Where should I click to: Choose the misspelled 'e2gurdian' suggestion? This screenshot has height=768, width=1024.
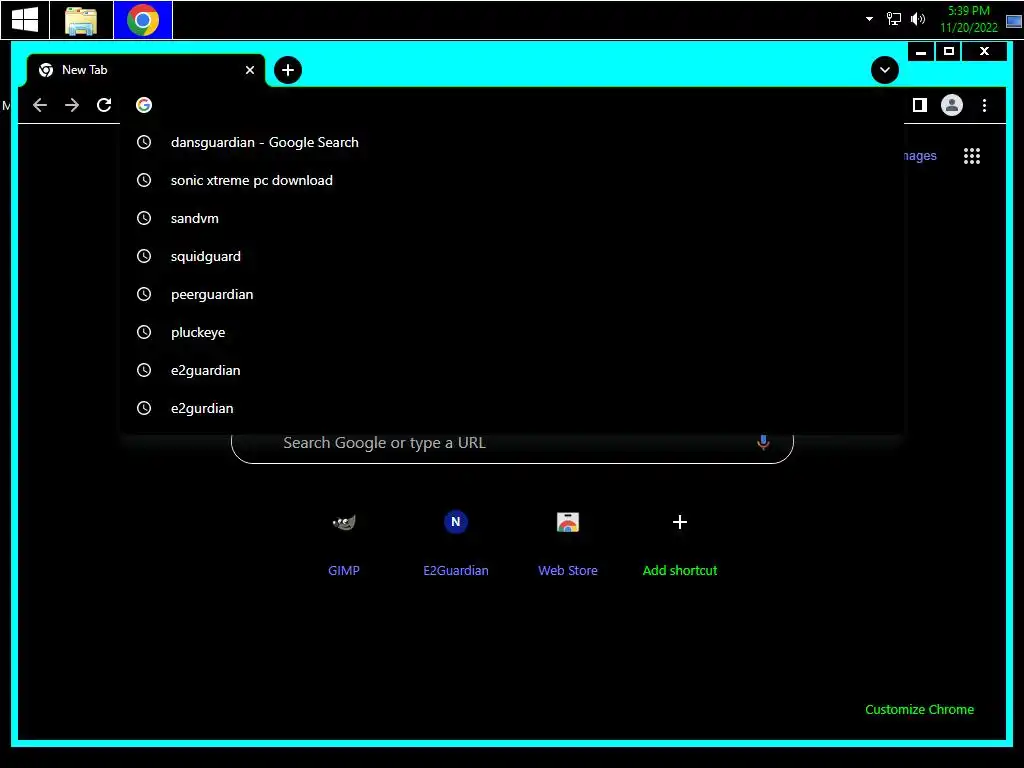click(512, 408)
